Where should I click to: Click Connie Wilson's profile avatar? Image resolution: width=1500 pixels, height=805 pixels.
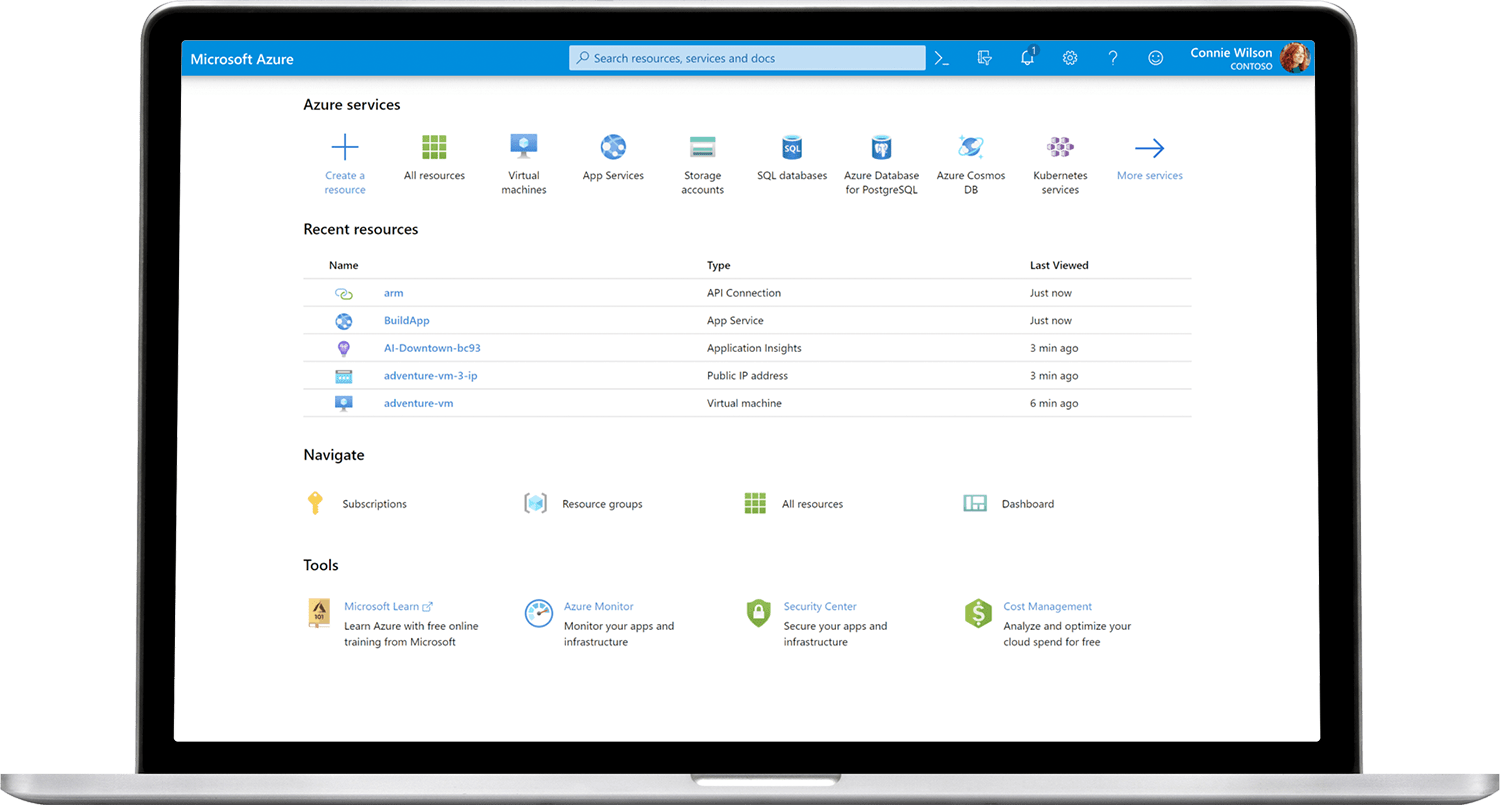point(1294,58)
